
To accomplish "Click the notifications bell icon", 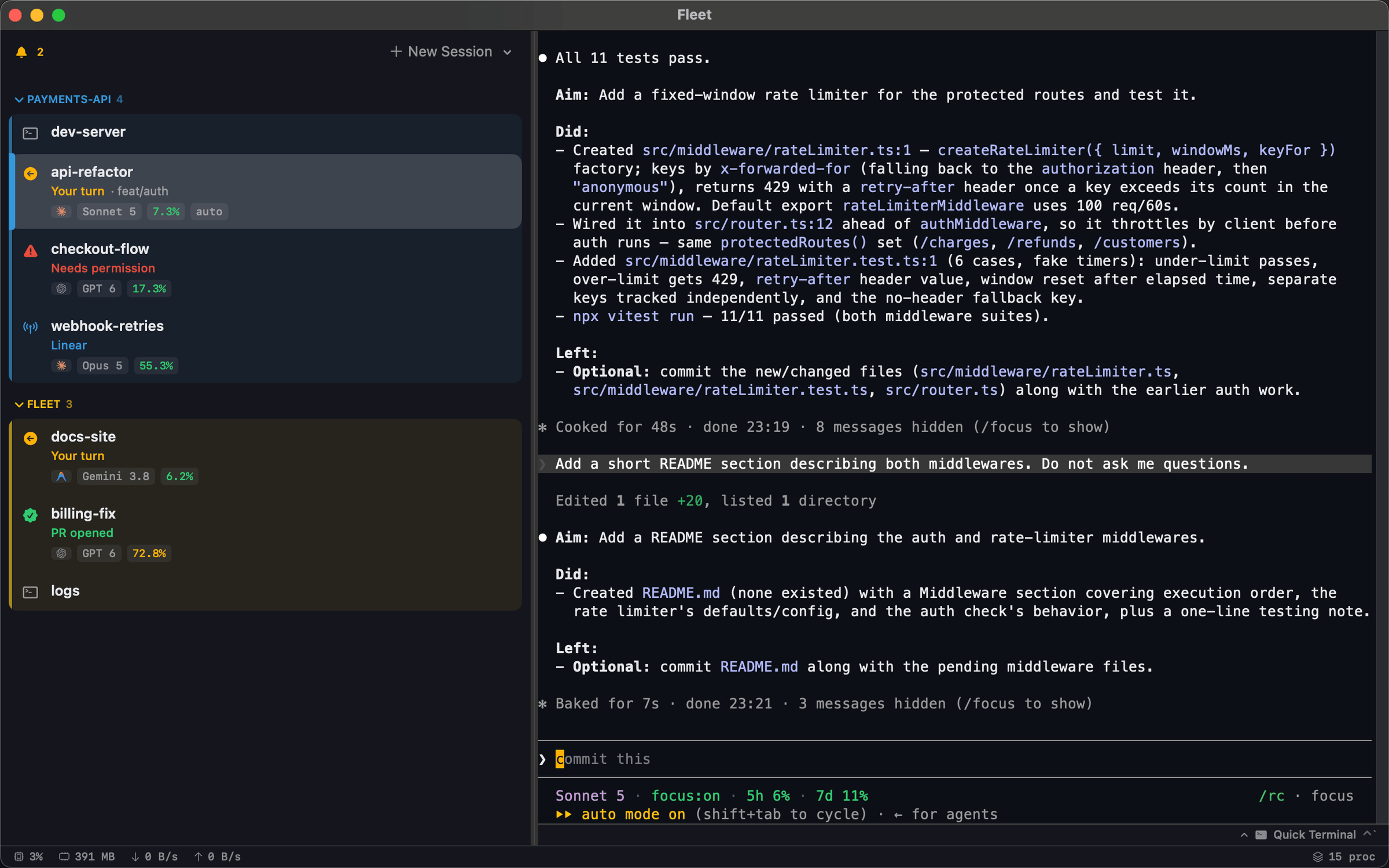I will [21, 52].
